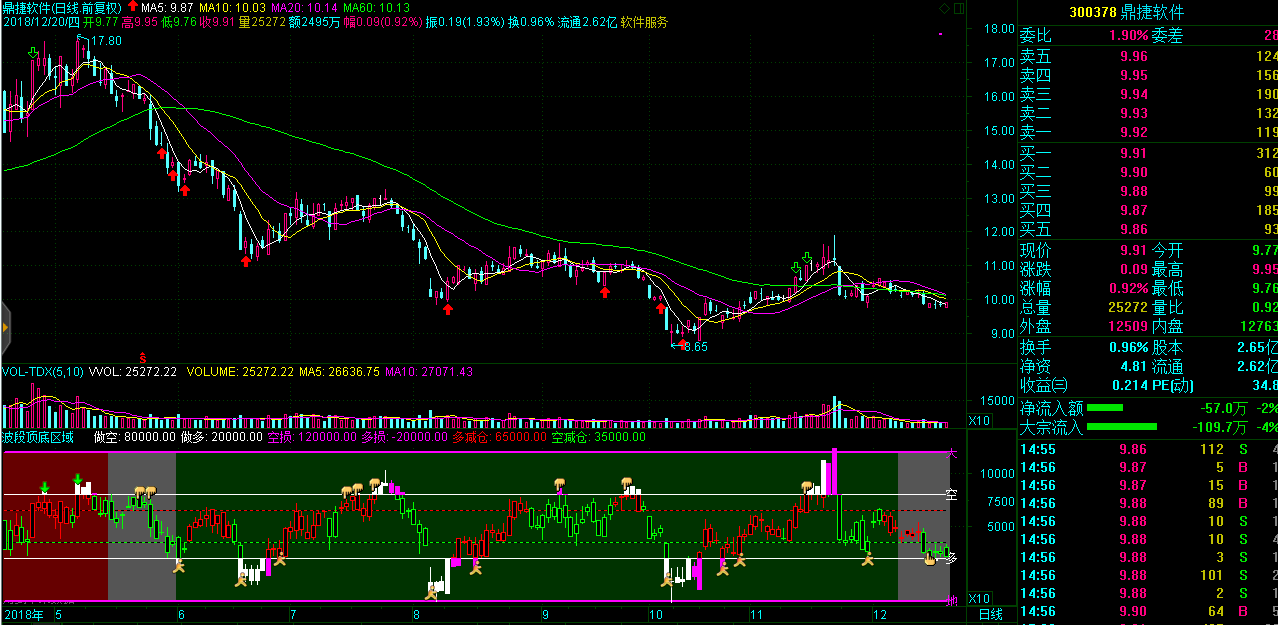
Task: Open the 日线 period selector
Action: pos(990,613)
